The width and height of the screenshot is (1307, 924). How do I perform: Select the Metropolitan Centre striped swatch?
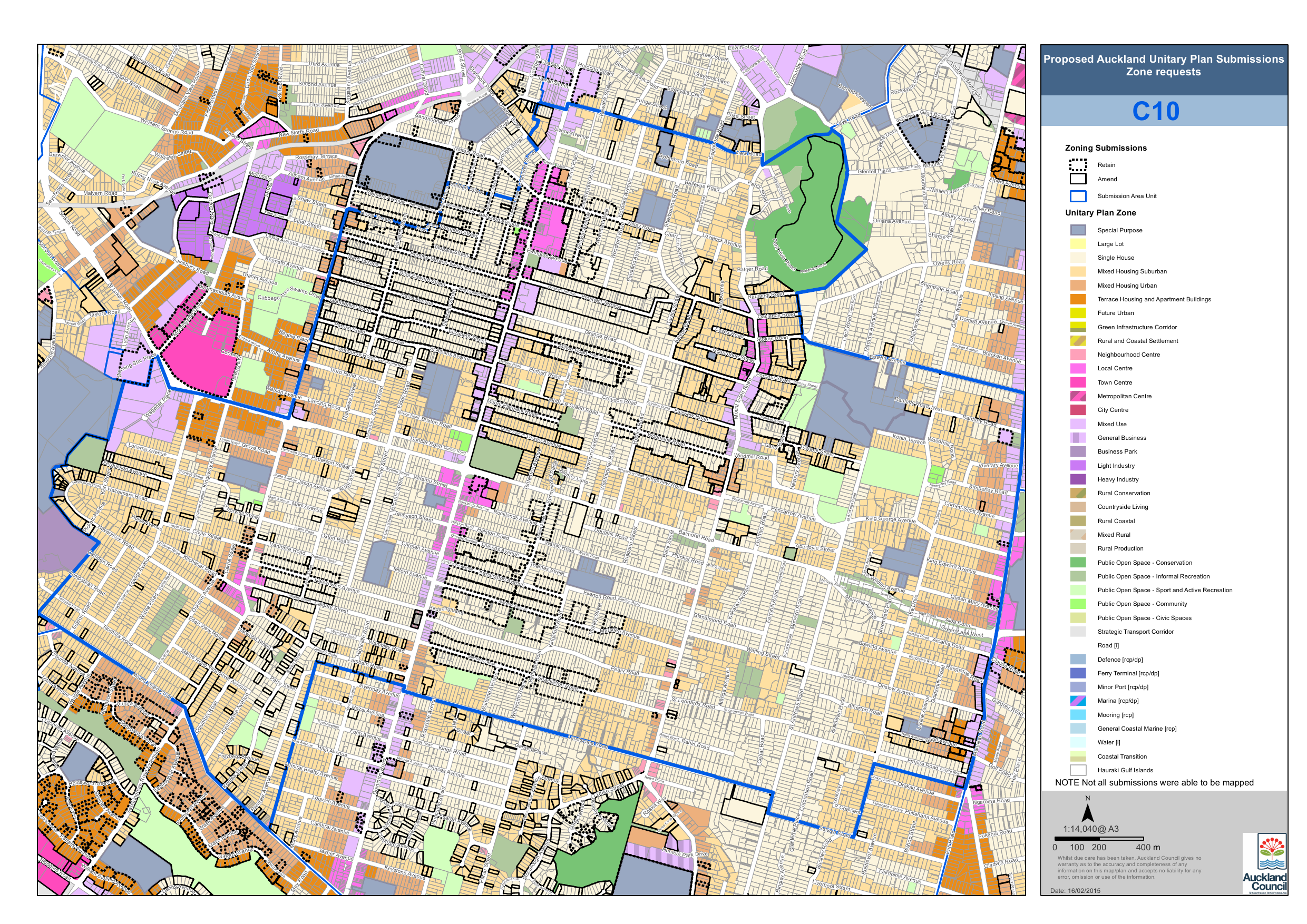[1078, 396]
